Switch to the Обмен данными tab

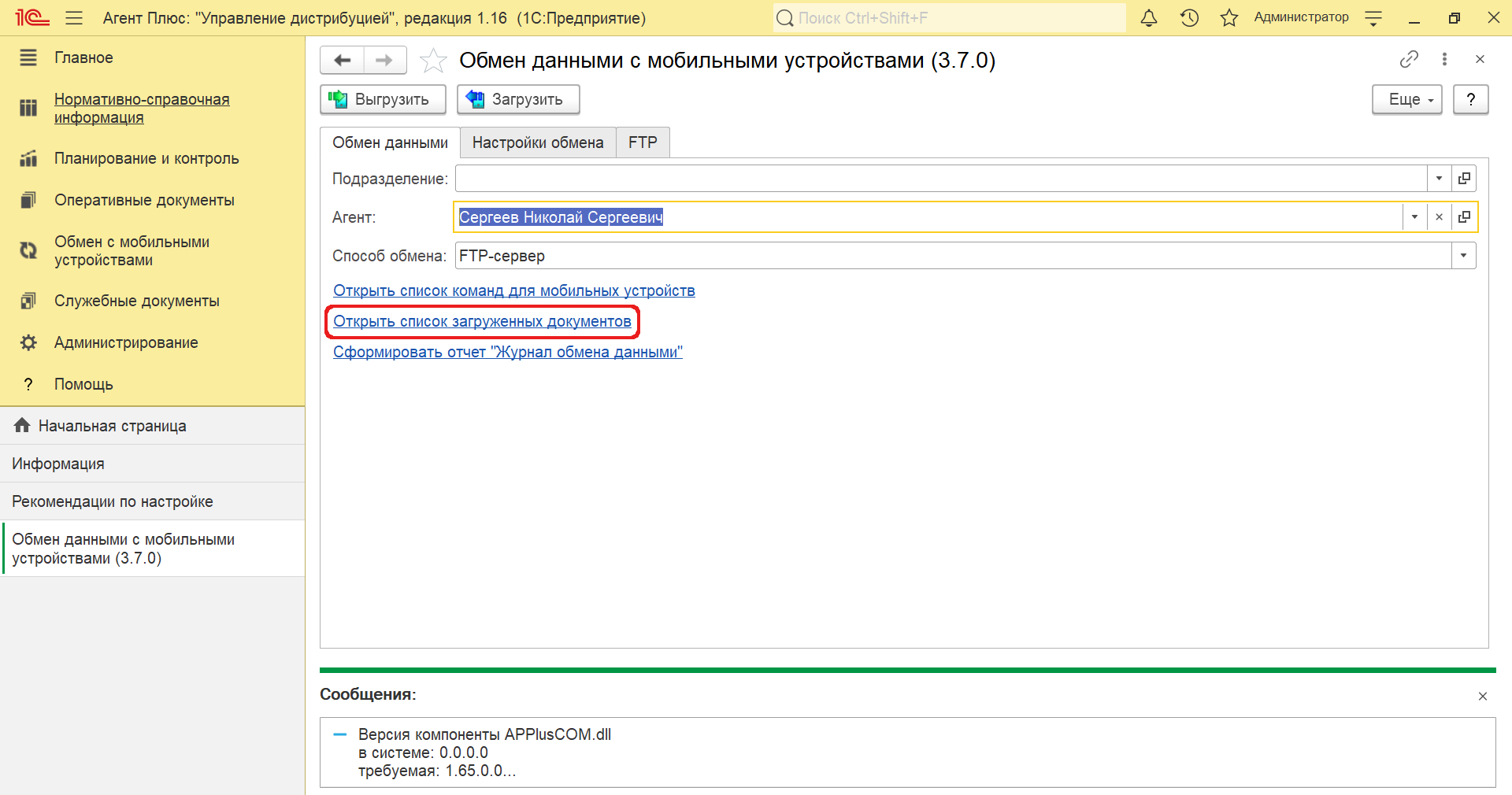tap(390, 142)
